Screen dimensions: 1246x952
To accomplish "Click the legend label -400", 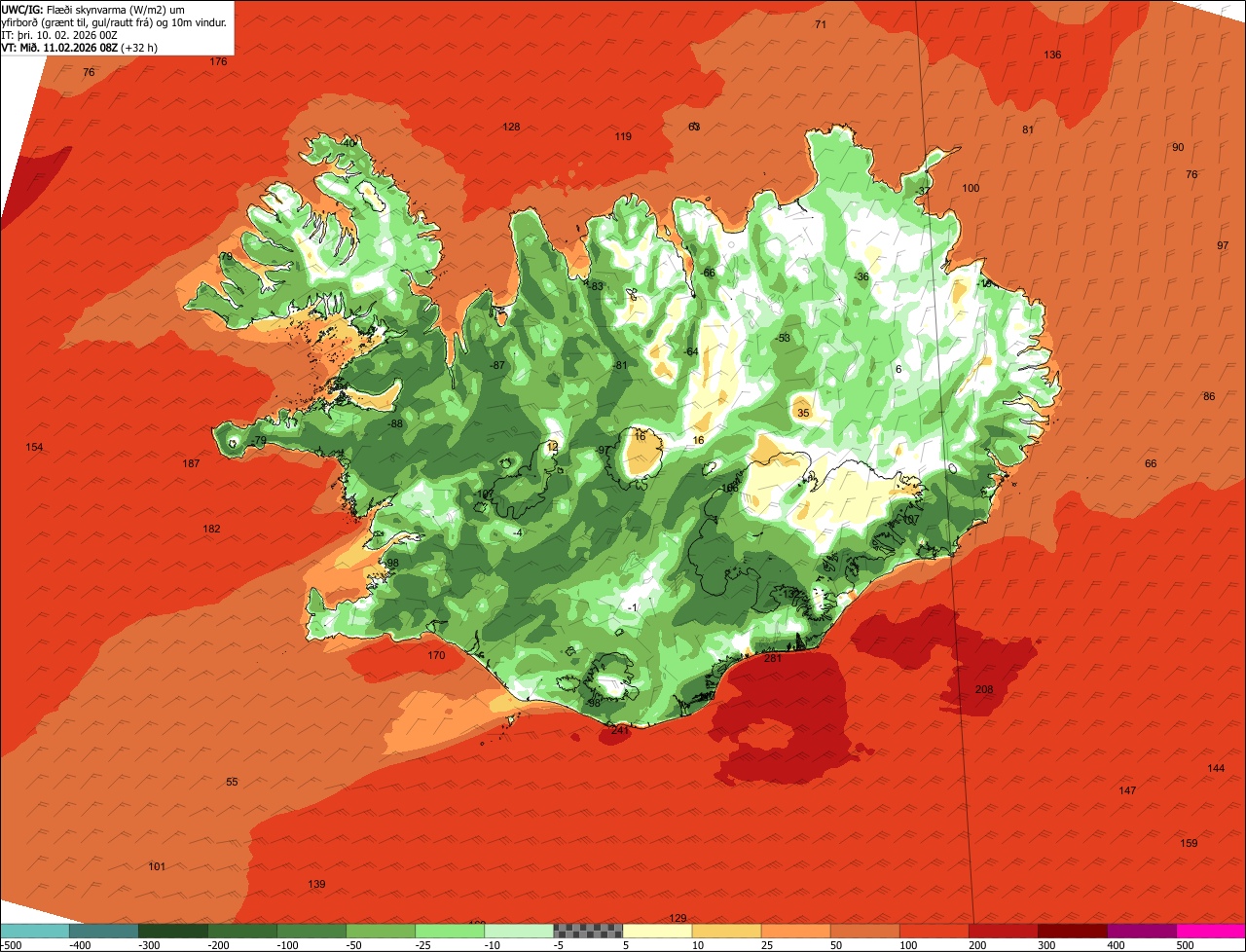I will (80, 944).
